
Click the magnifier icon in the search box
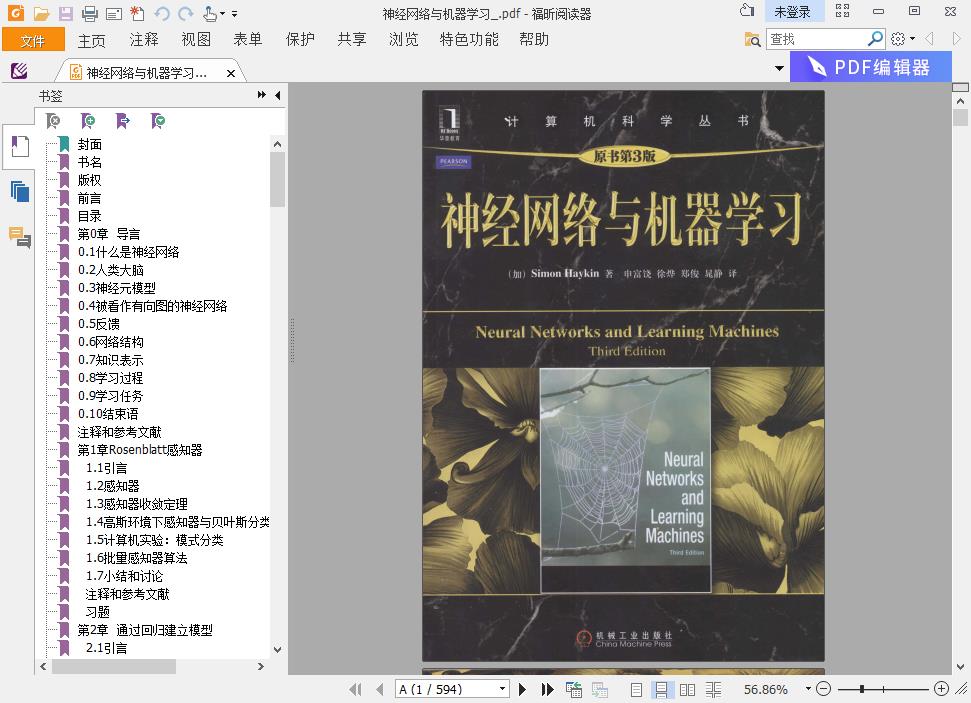875,38
